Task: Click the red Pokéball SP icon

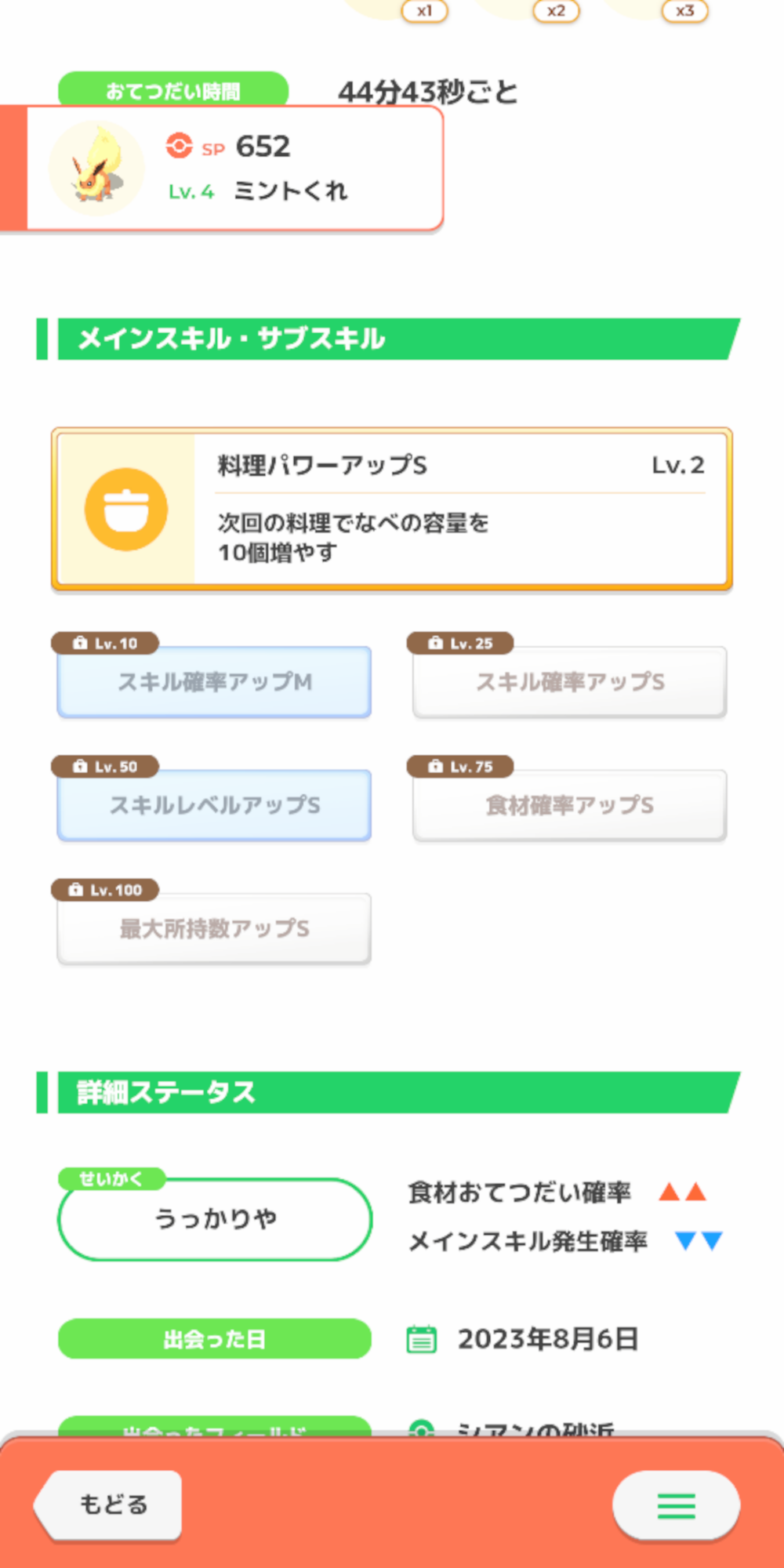Action: 179,146
